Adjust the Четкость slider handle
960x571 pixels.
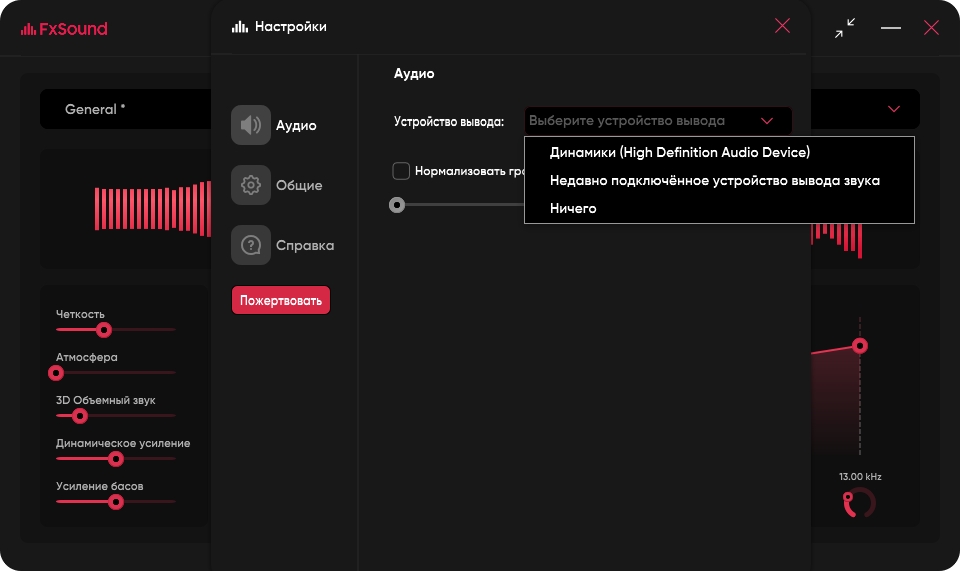(x=103, y=329)
